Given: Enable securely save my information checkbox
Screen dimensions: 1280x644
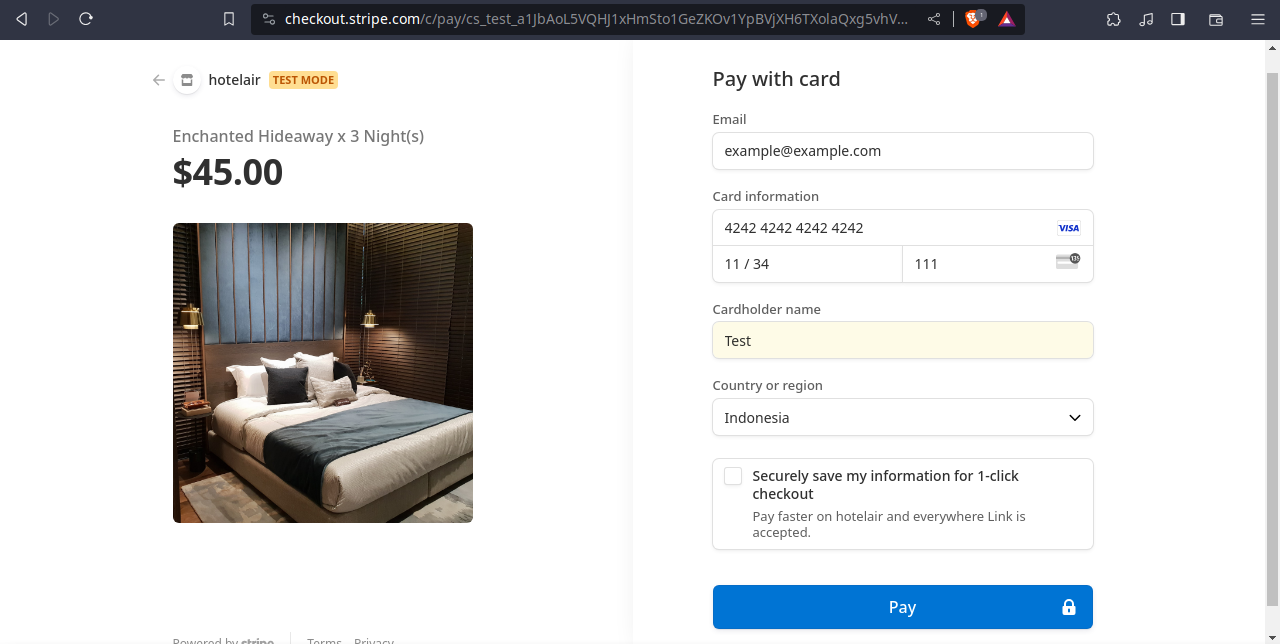Looking at the screenshot, I should [733, 476].
